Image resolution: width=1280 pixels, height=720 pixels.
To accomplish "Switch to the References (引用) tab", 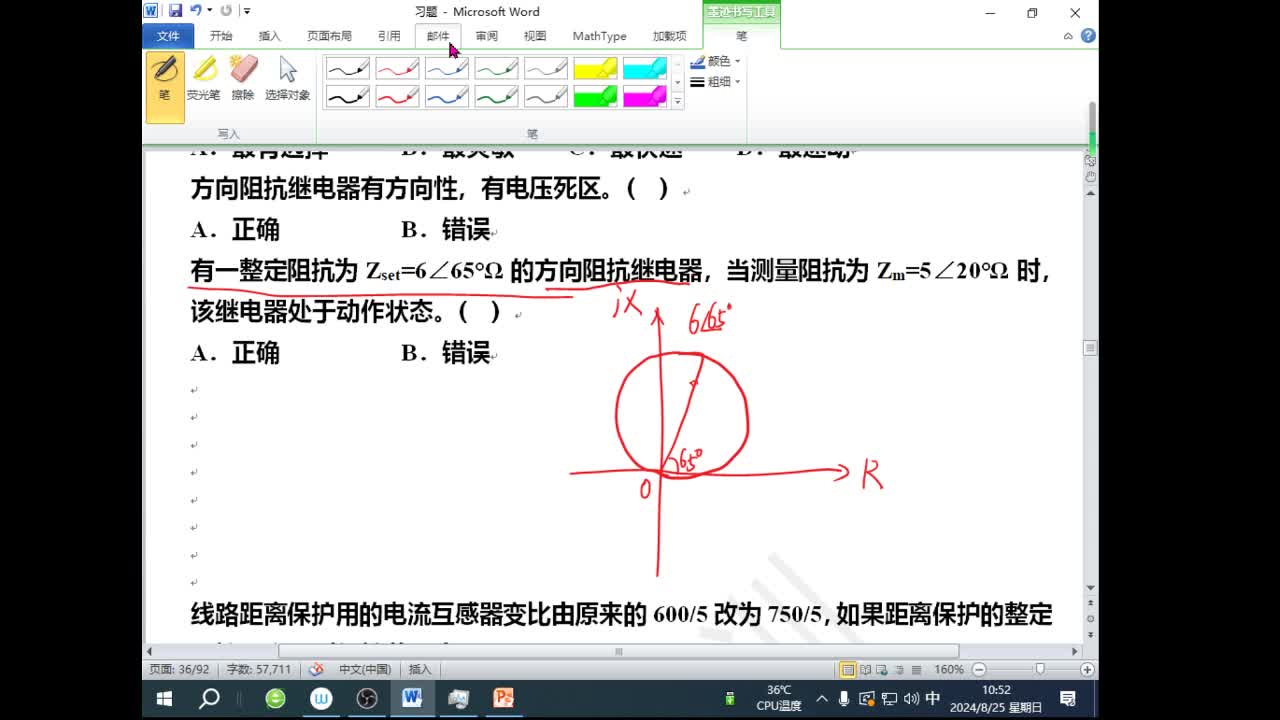I will coord(389,36).
